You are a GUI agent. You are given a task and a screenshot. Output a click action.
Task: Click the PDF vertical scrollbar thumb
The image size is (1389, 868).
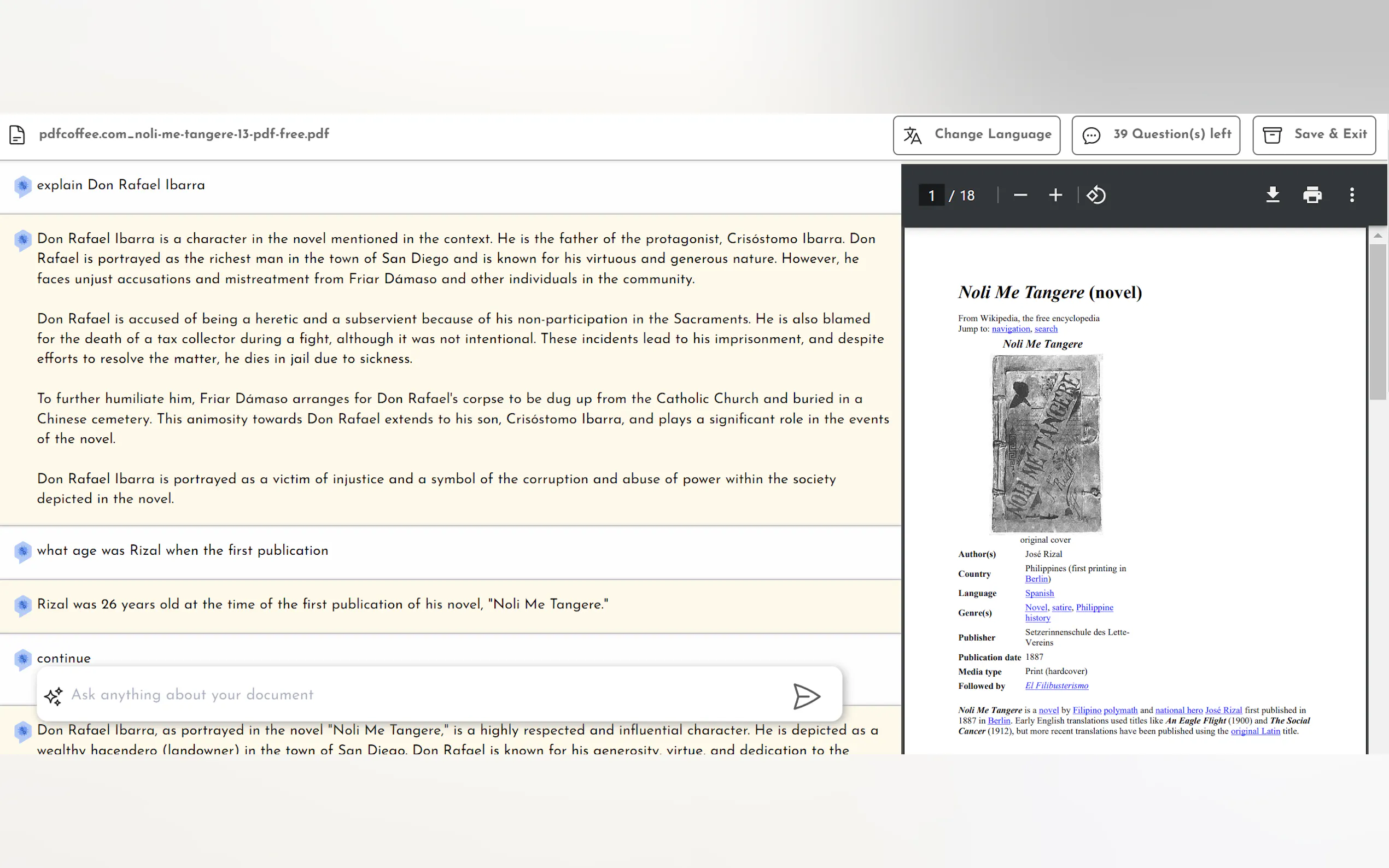click(x=1378, y=321)
